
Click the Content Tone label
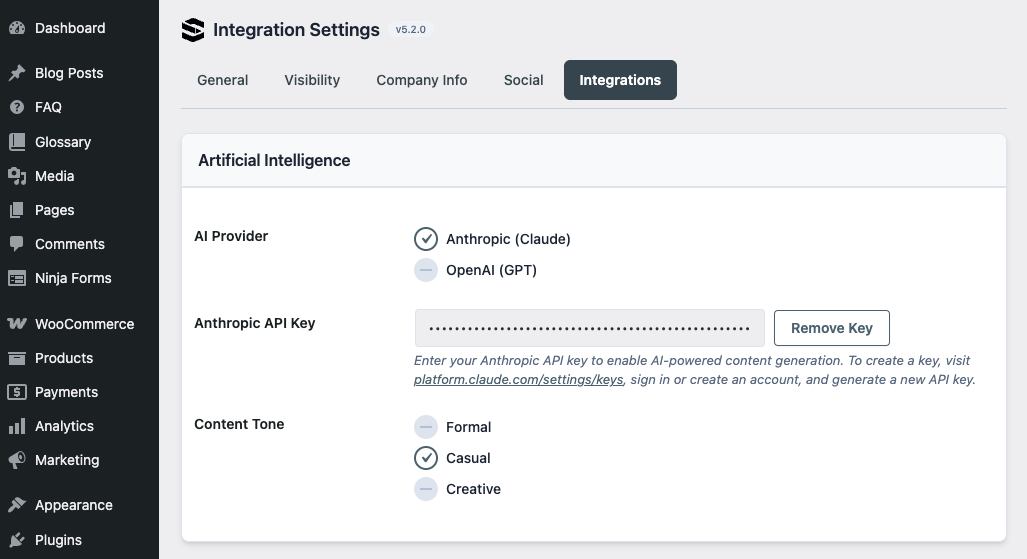click(239, 424)
